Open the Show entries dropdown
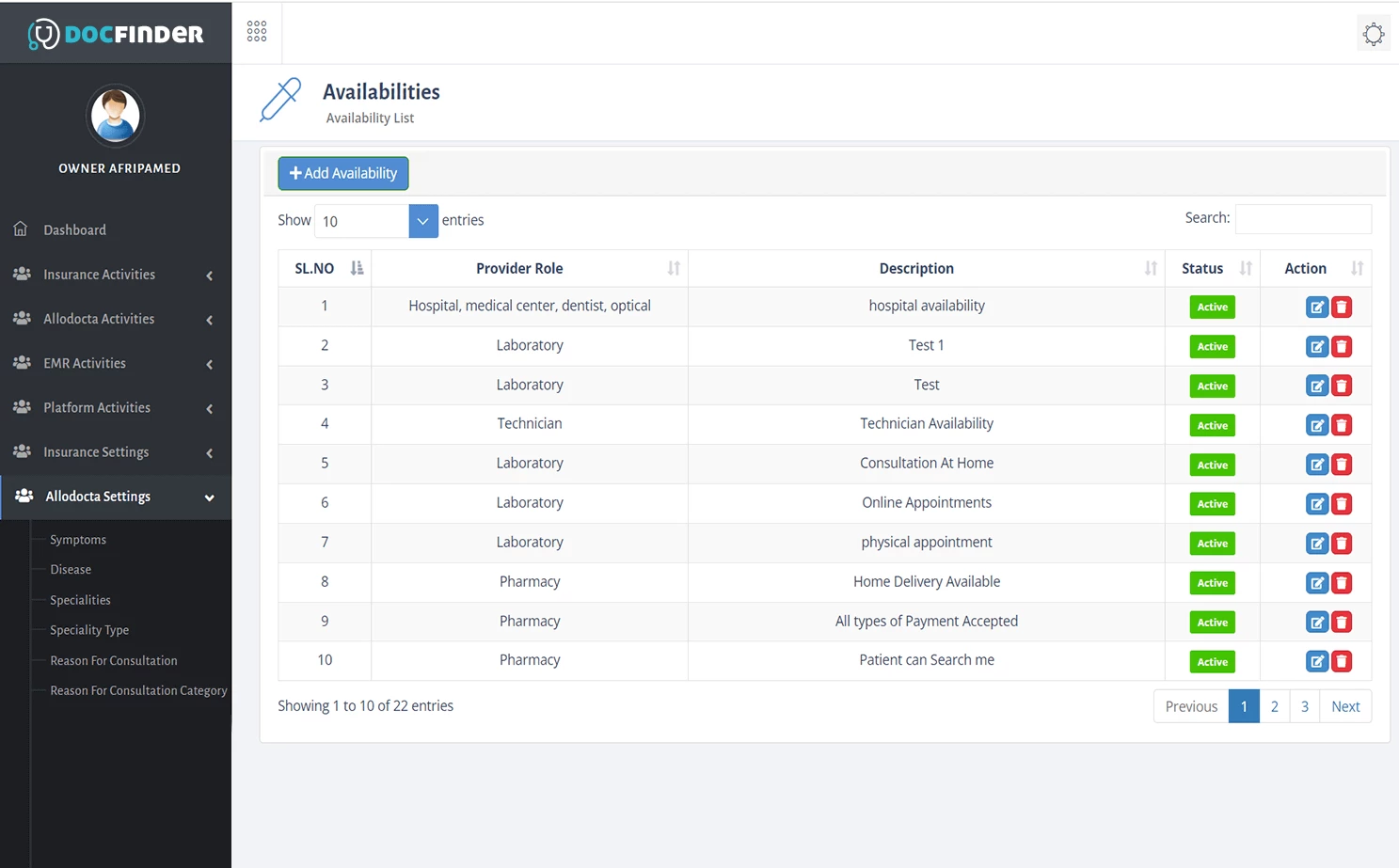The width and height of the screenshot is (1399, 868). (x=422, y=220)
